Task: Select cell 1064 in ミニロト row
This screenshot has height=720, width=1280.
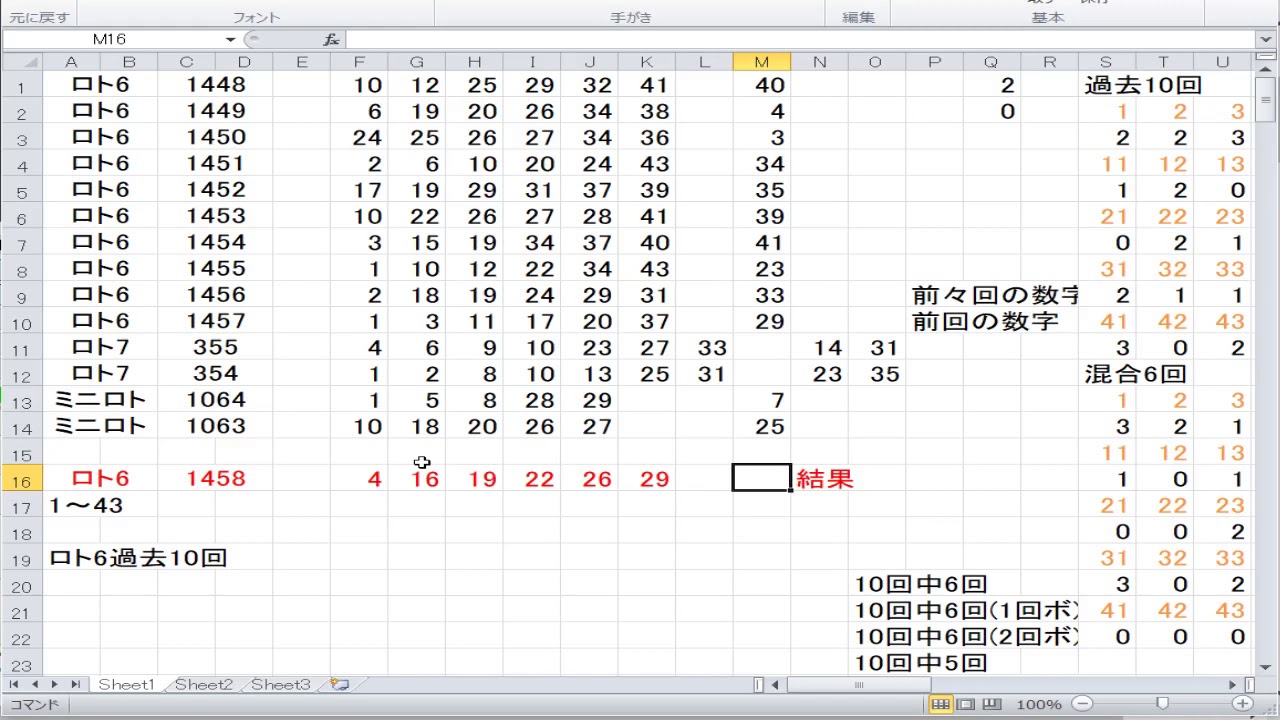Action: tap(215, 400)
